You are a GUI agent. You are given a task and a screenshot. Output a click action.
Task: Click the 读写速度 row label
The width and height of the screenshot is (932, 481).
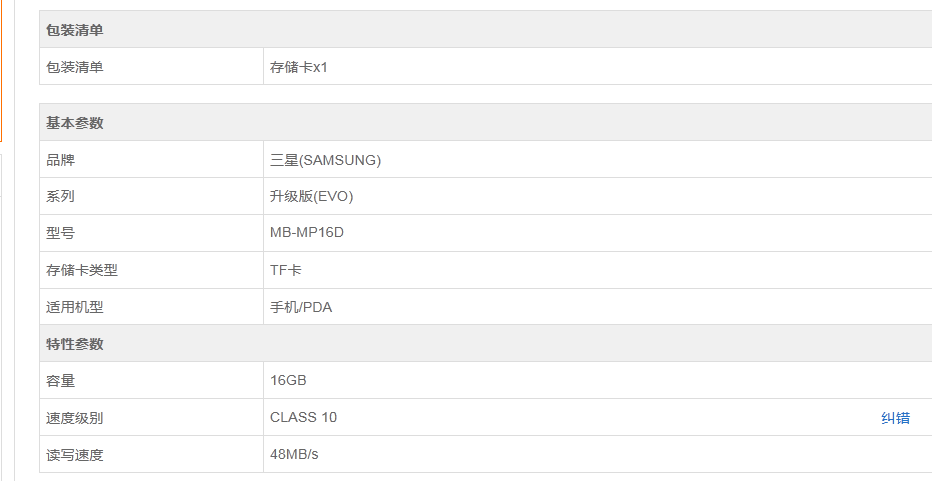pyautogui.click(x=75, y=455)
